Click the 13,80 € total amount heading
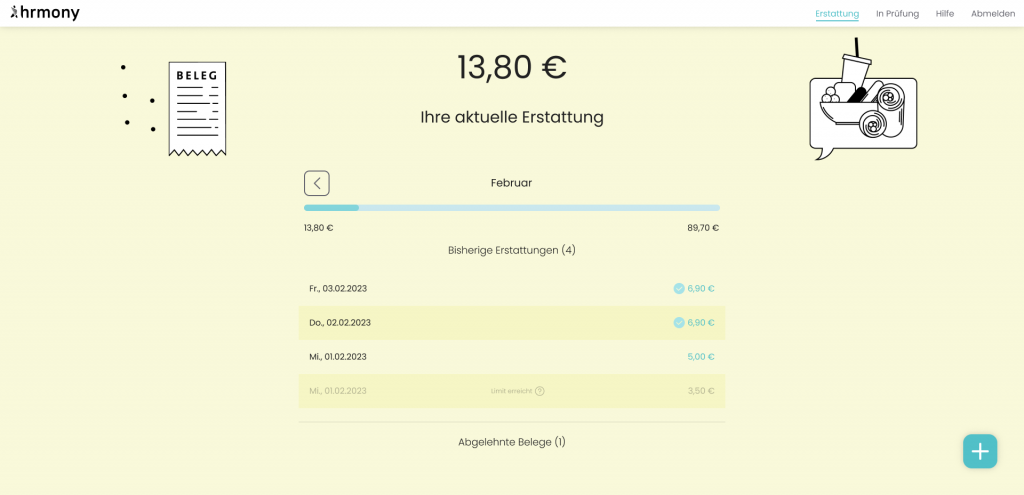The height and width of the screenshot is (495, 1024). (511, 67)
